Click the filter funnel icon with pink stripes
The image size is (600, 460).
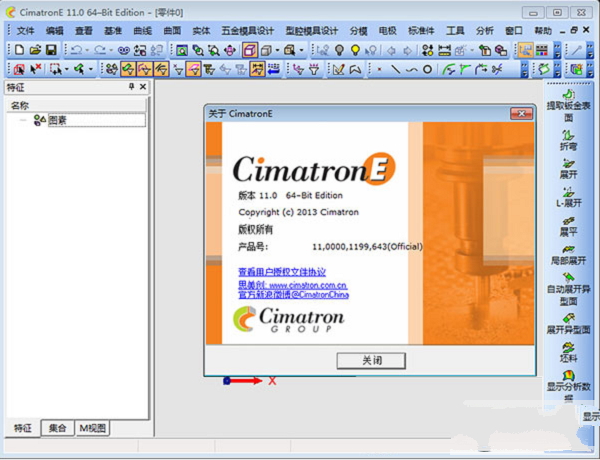coord(314,69)
